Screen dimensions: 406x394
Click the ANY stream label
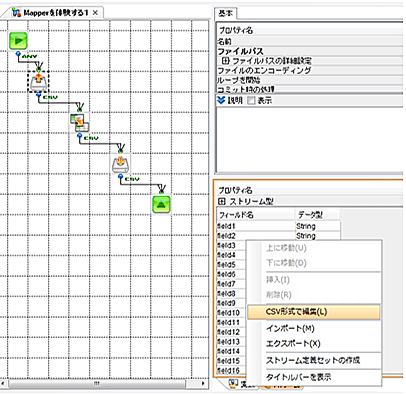click(29, 56)
